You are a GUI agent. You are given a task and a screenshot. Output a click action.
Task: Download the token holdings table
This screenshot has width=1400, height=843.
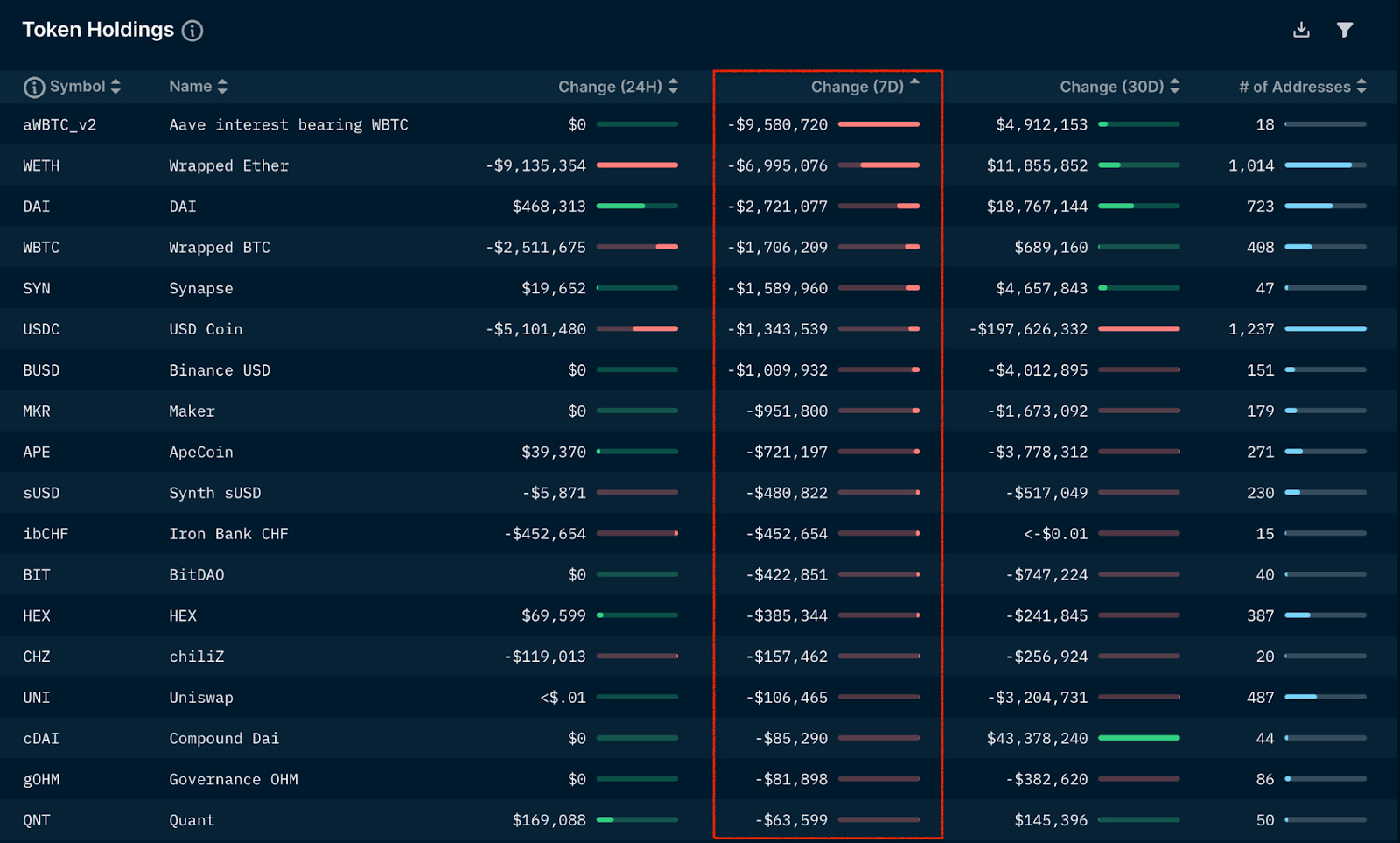click(1302, 30)
